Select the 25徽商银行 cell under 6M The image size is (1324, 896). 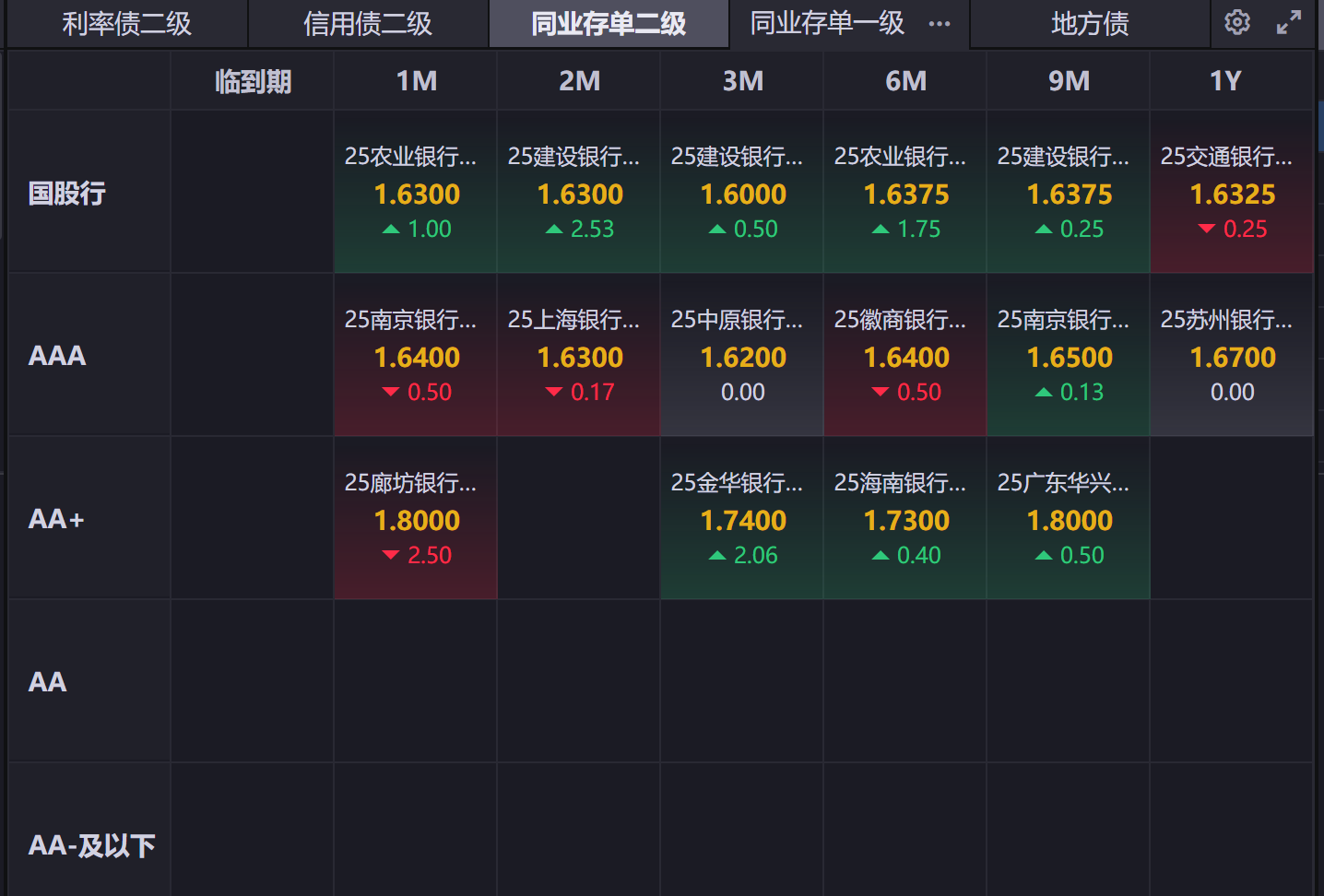coord(905,356)
